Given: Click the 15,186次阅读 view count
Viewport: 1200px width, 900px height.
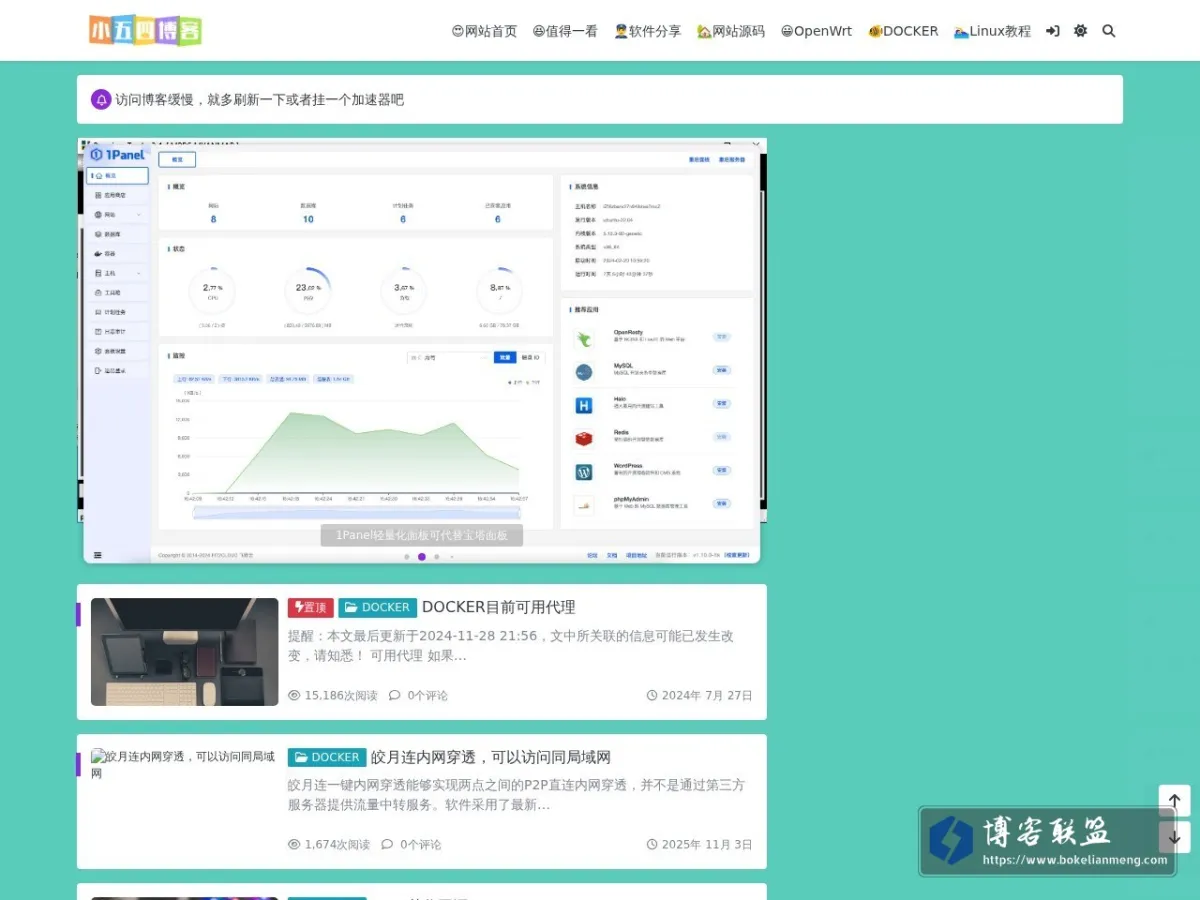Looking at the screenshot, I should coord(333,695).
